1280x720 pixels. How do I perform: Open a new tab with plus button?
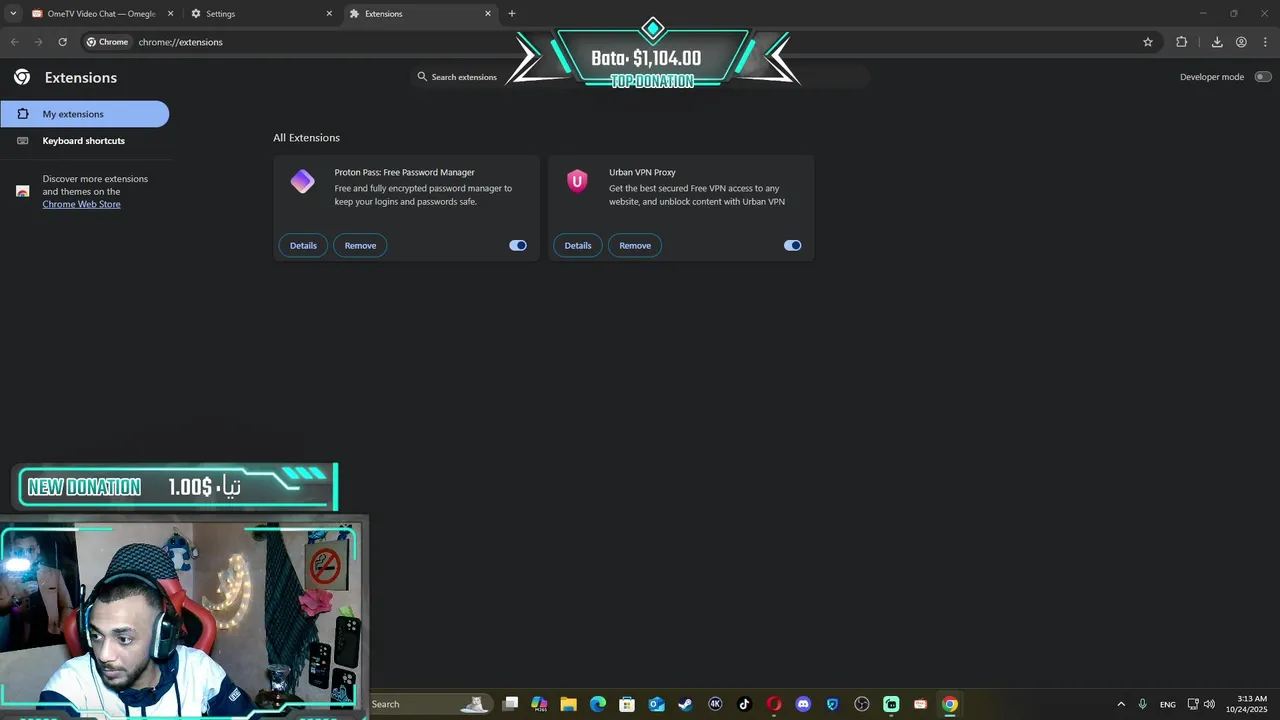512,14
